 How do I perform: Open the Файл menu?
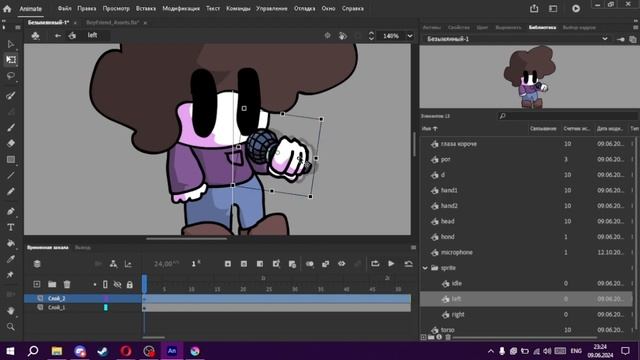[64, 8]
